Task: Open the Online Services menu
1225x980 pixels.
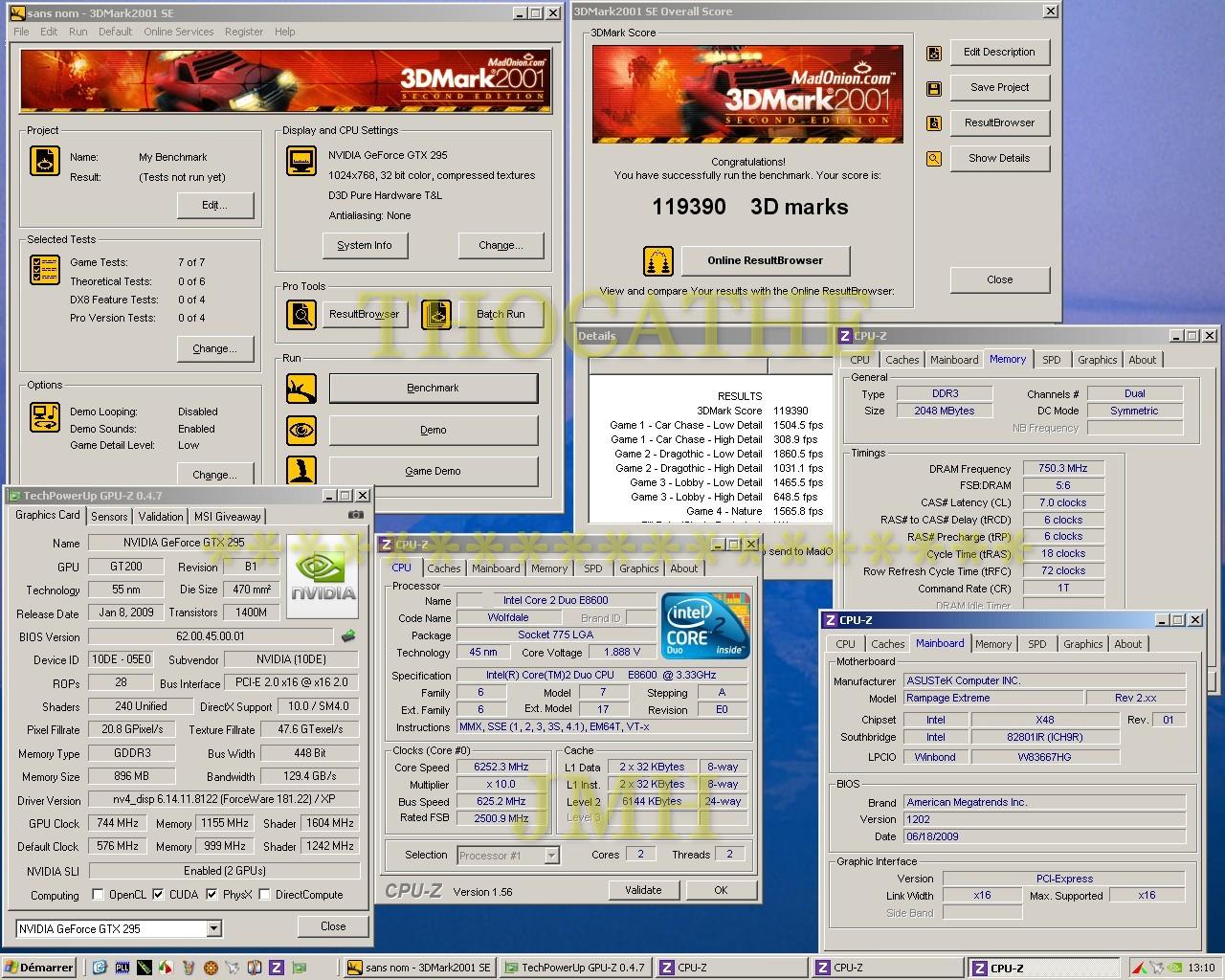Action: (x=179, y=32)
